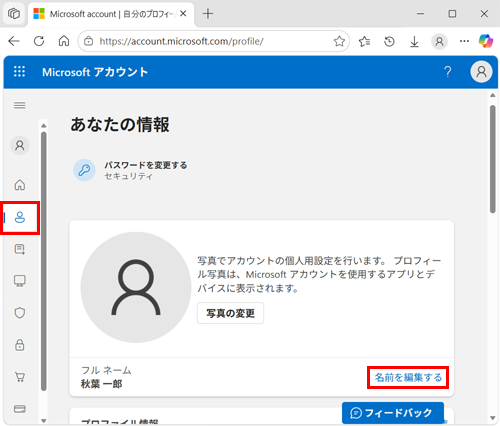Click the name 秋葉 一郎
This screenshot has width=500, height=426.
102,384
